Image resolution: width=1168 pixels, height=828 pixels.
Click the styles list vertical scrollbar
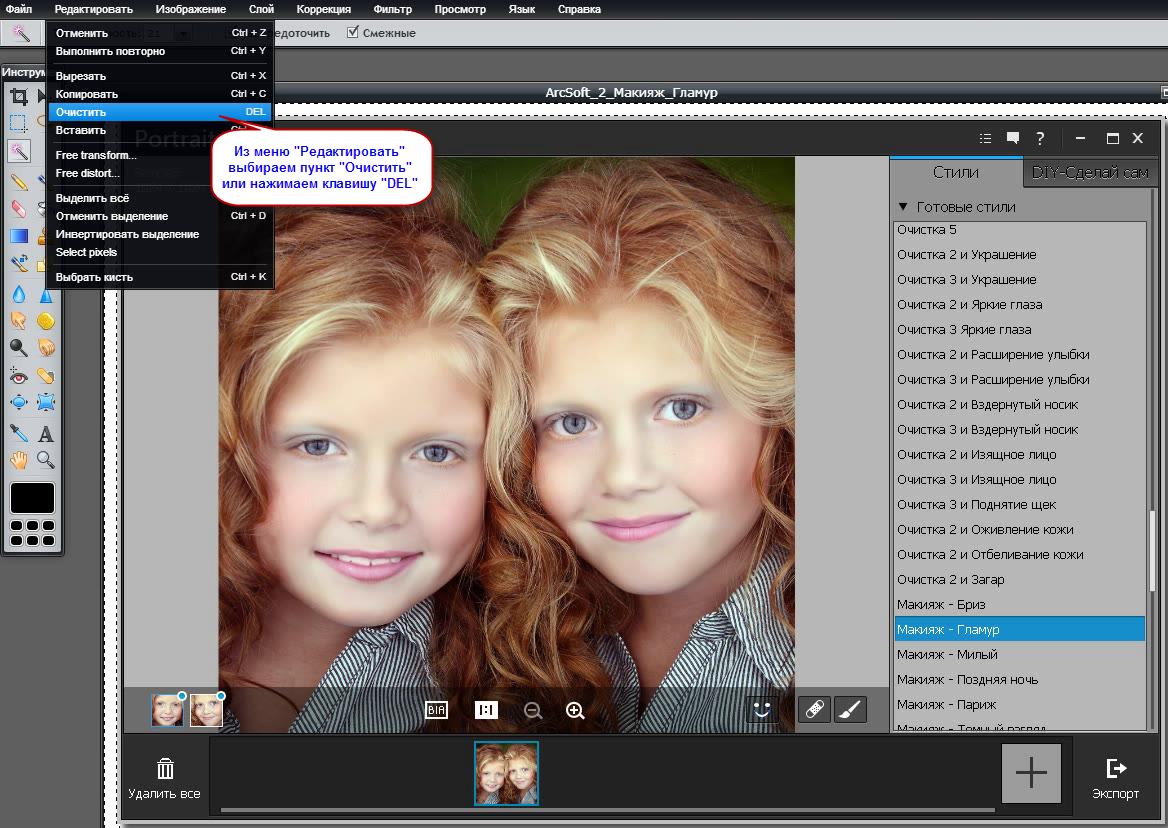1152,551
